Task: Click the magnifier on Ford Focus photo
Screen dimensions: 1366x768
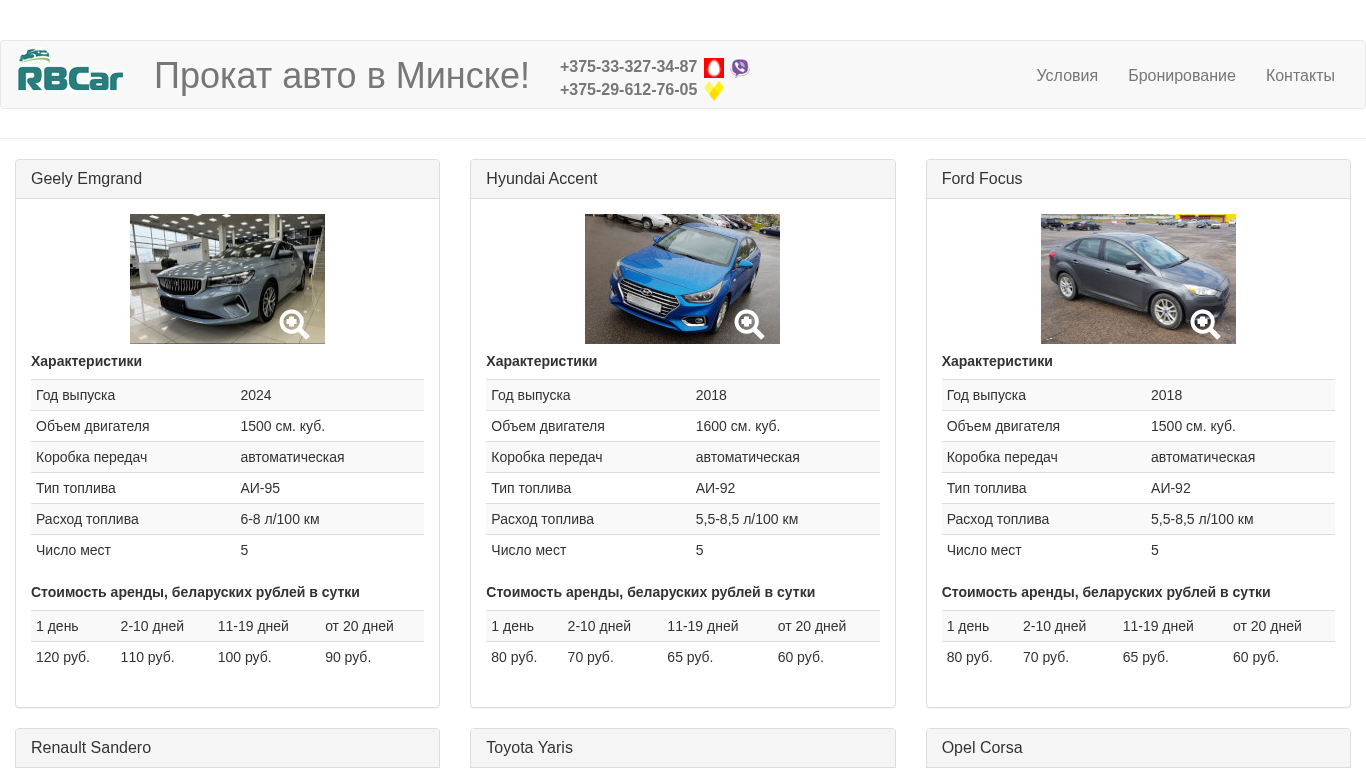Action: [1205, 324]
